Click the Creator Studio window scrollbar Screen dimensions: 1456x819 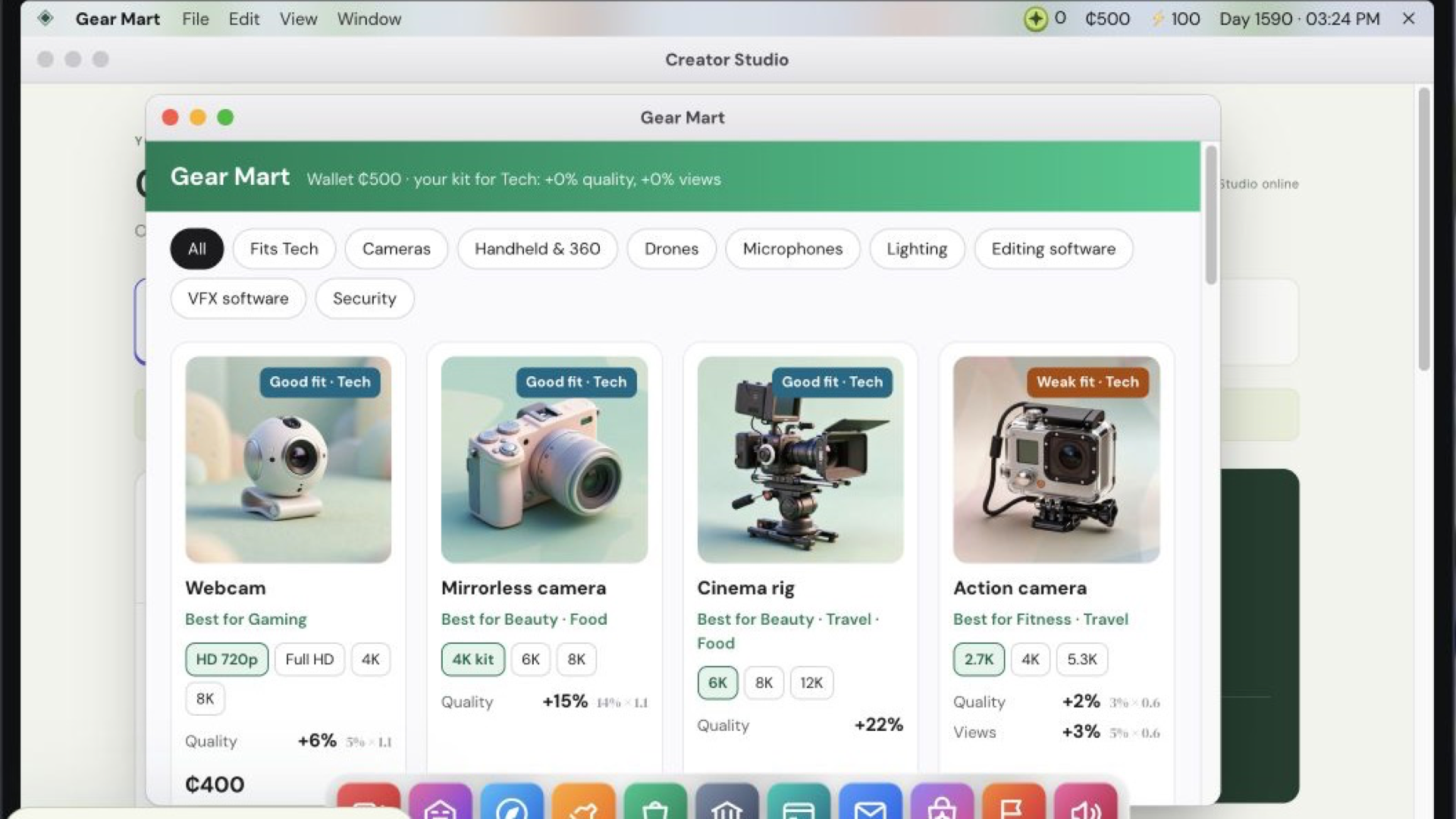[x=1423, y=229]
